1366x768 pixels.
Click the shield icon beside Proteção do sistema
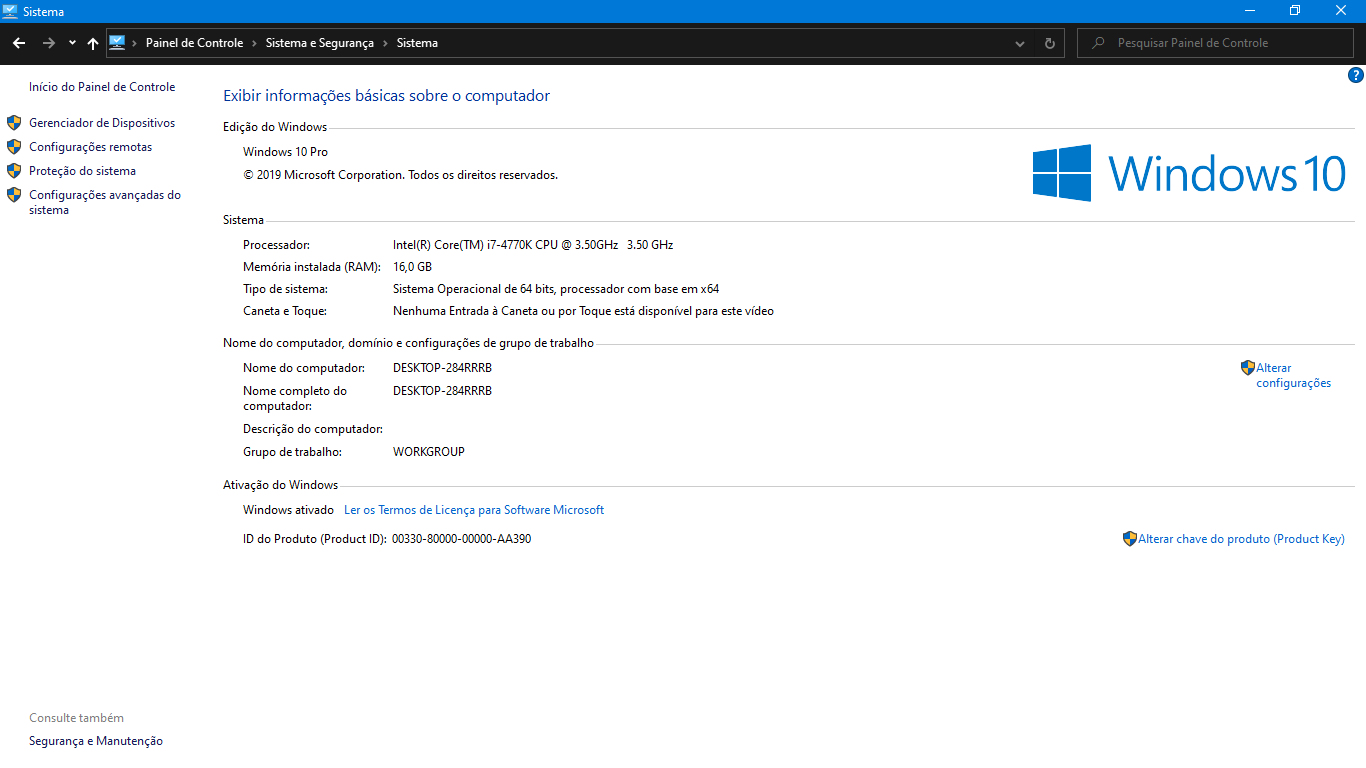[14, 171]
